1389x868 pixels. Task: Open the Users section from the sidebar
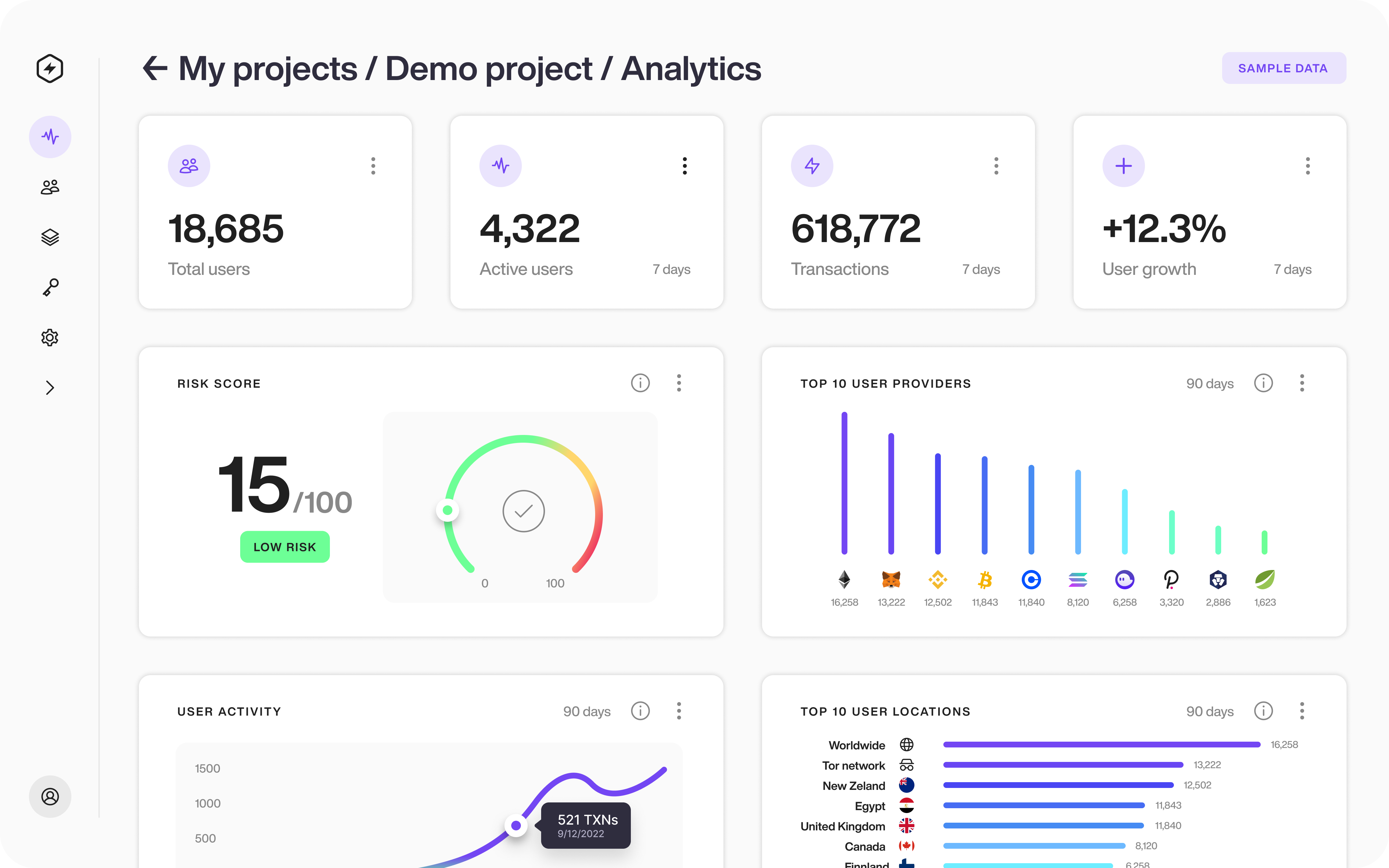(x=50, y=186)
